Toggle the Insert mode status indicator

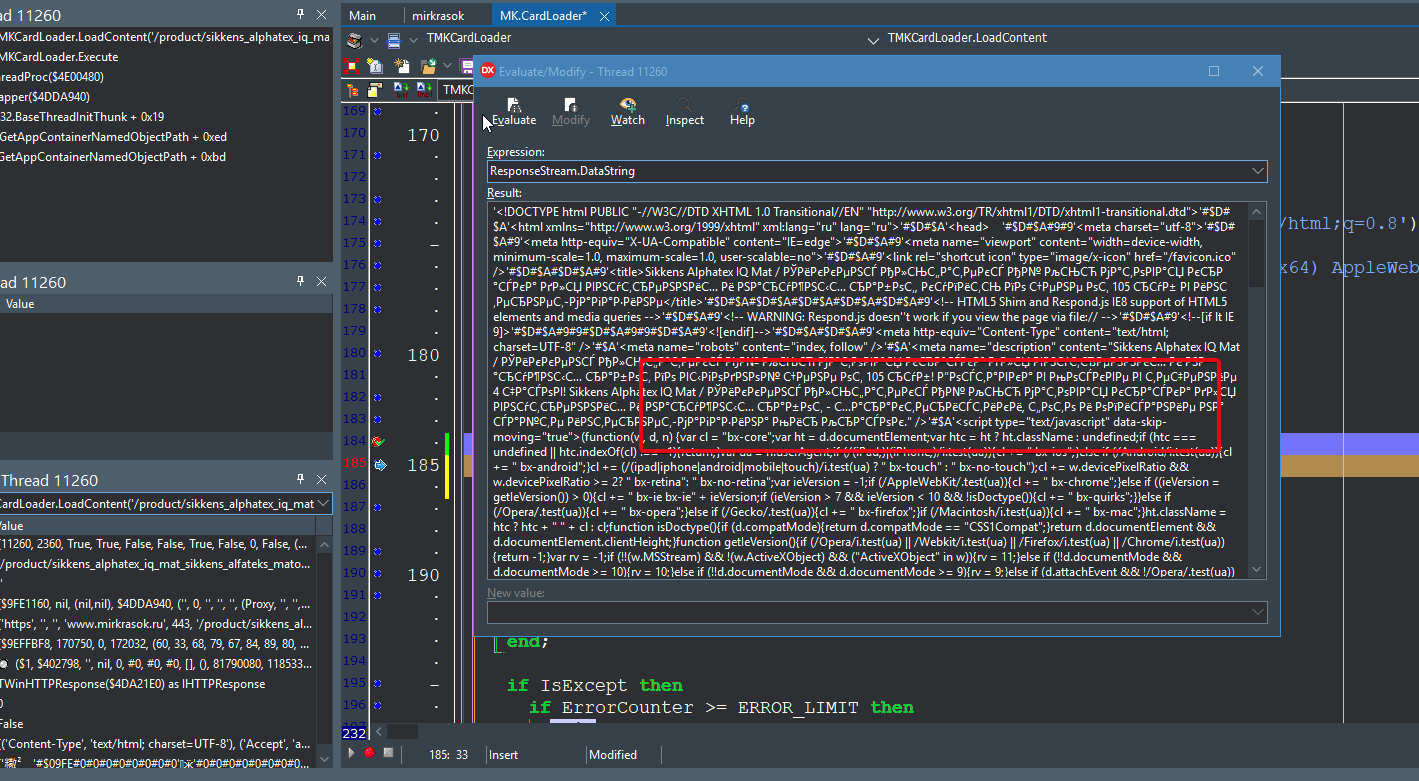(504, 755)
